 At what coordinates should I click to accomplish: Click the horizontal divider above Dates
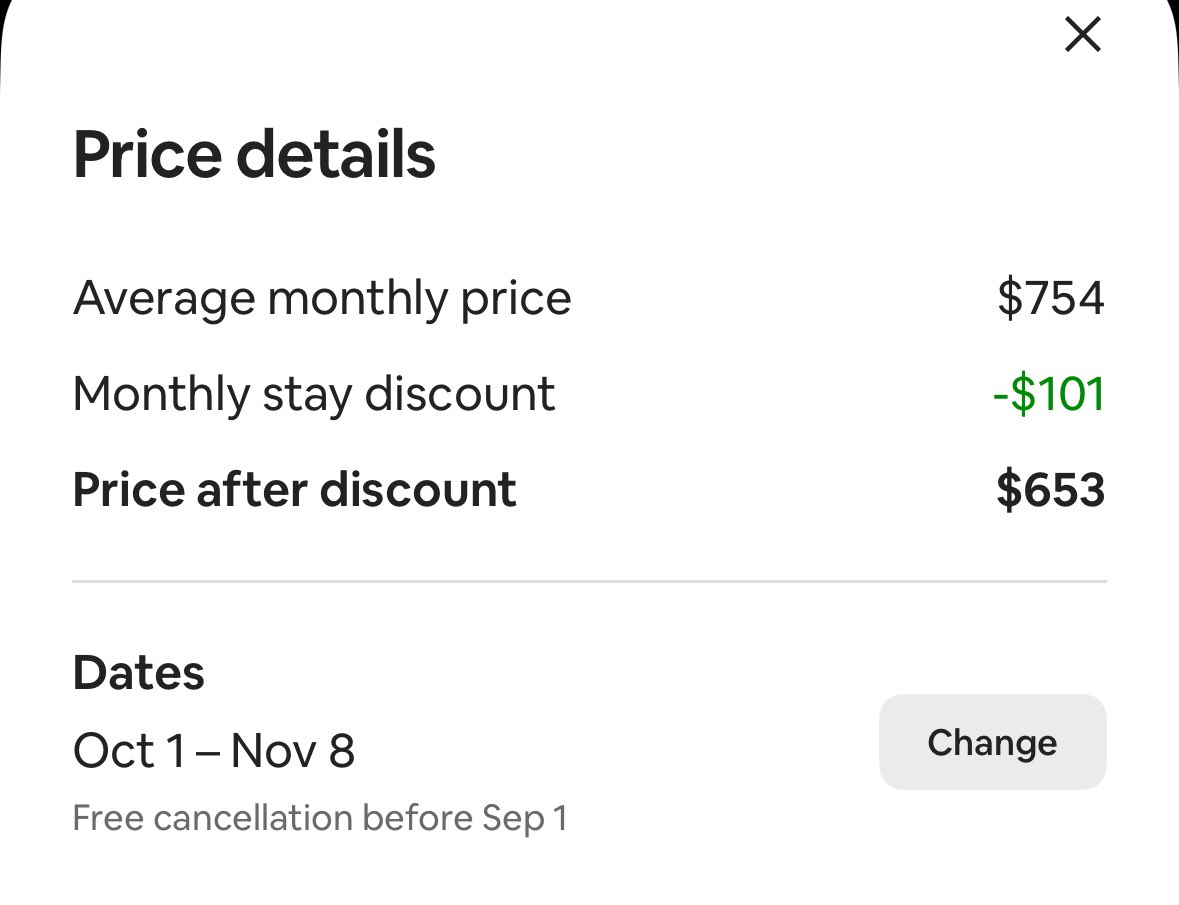589,581
